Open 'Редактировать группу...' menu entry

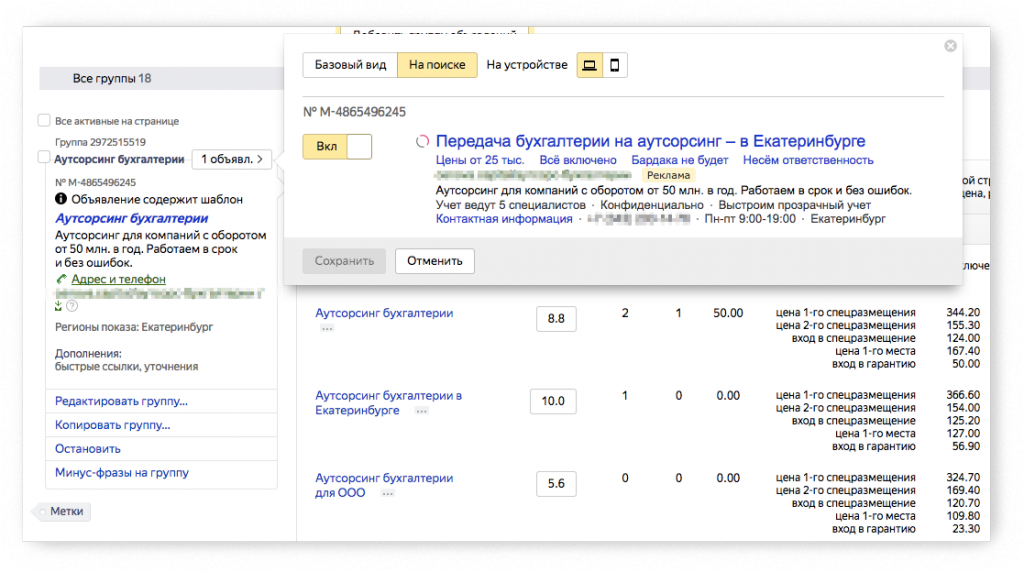(121, 402)
